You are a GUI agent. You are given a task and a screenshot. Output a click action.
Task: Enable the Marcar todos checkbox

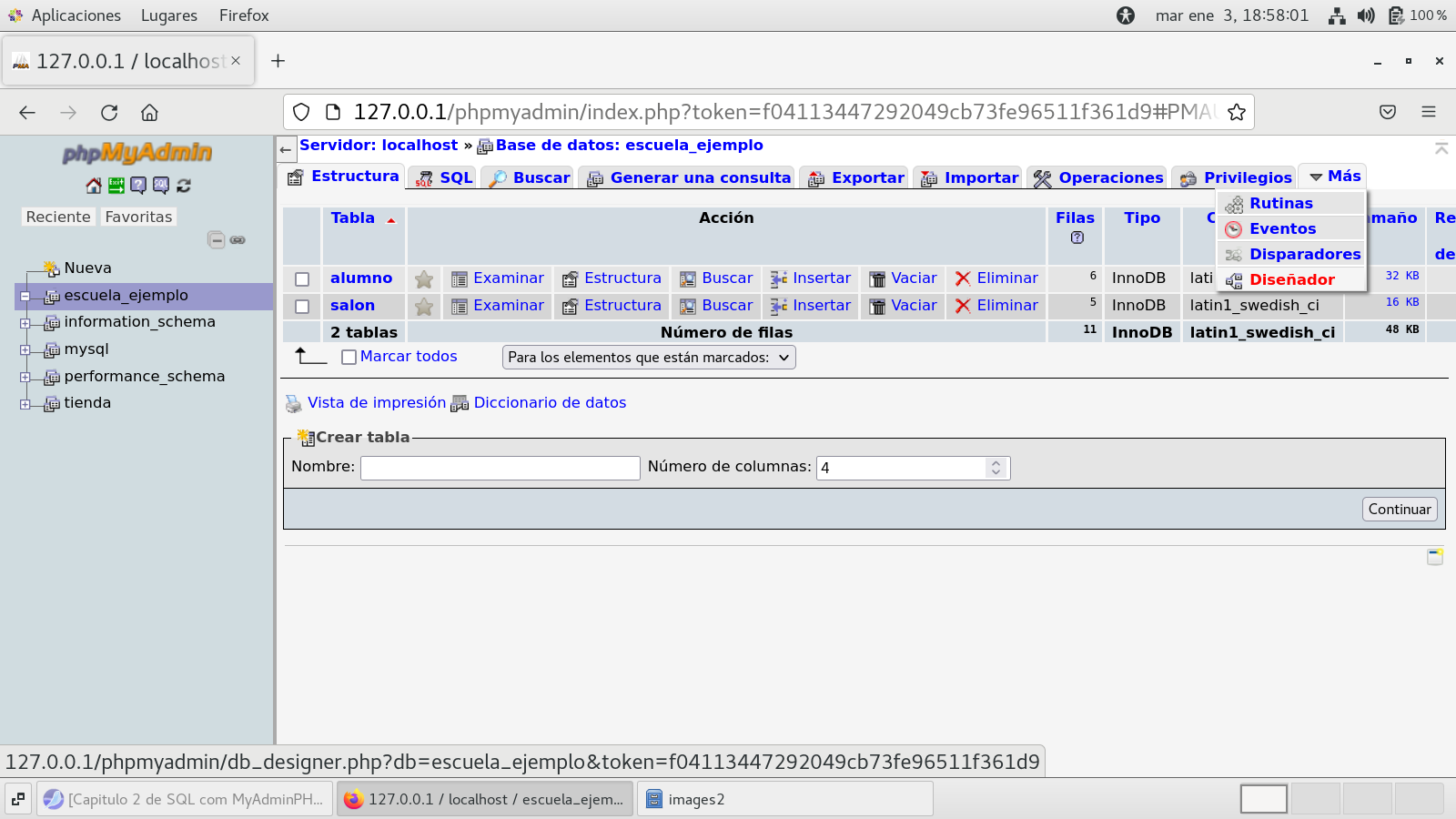349,358
